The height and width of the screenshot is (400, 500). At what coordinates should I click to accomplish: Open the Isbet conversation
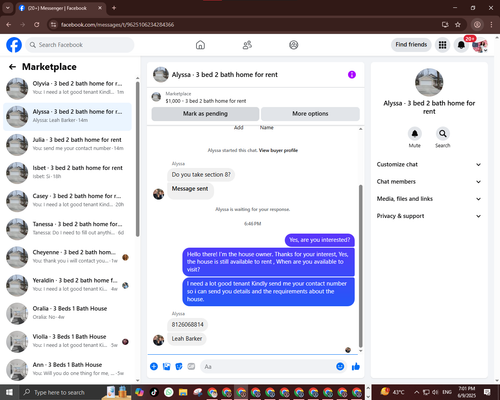tap(67, 173)
